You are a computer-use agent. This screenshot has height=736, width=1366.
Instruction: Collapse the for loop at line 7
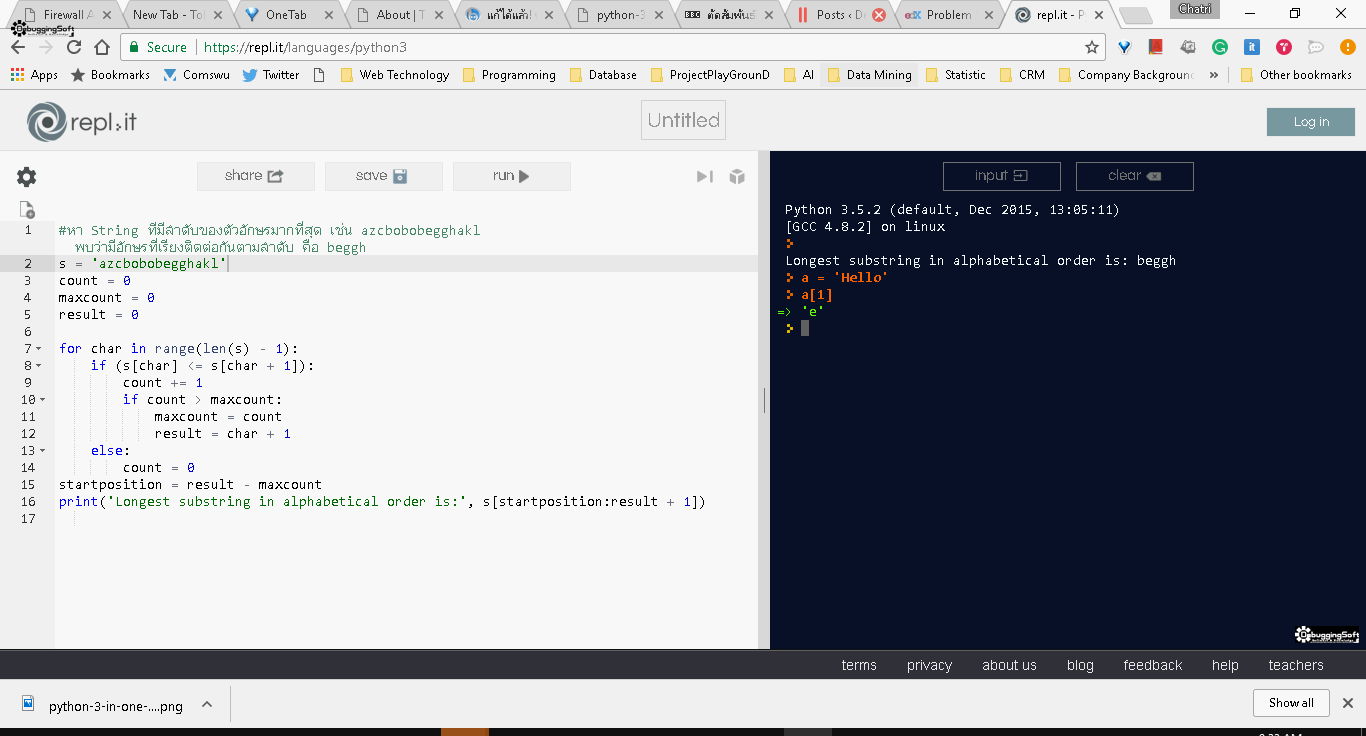click(41, 348)
